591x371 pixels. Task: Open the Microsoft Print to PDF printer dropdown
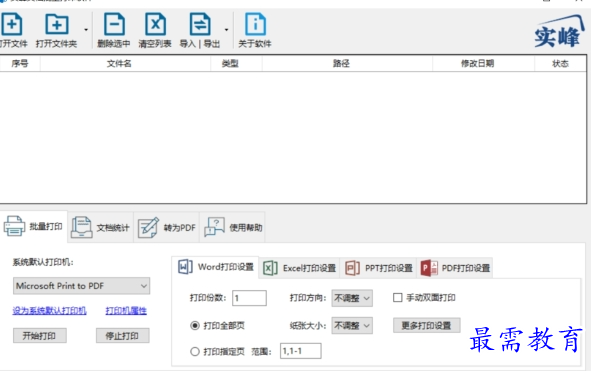pos(81,286)
